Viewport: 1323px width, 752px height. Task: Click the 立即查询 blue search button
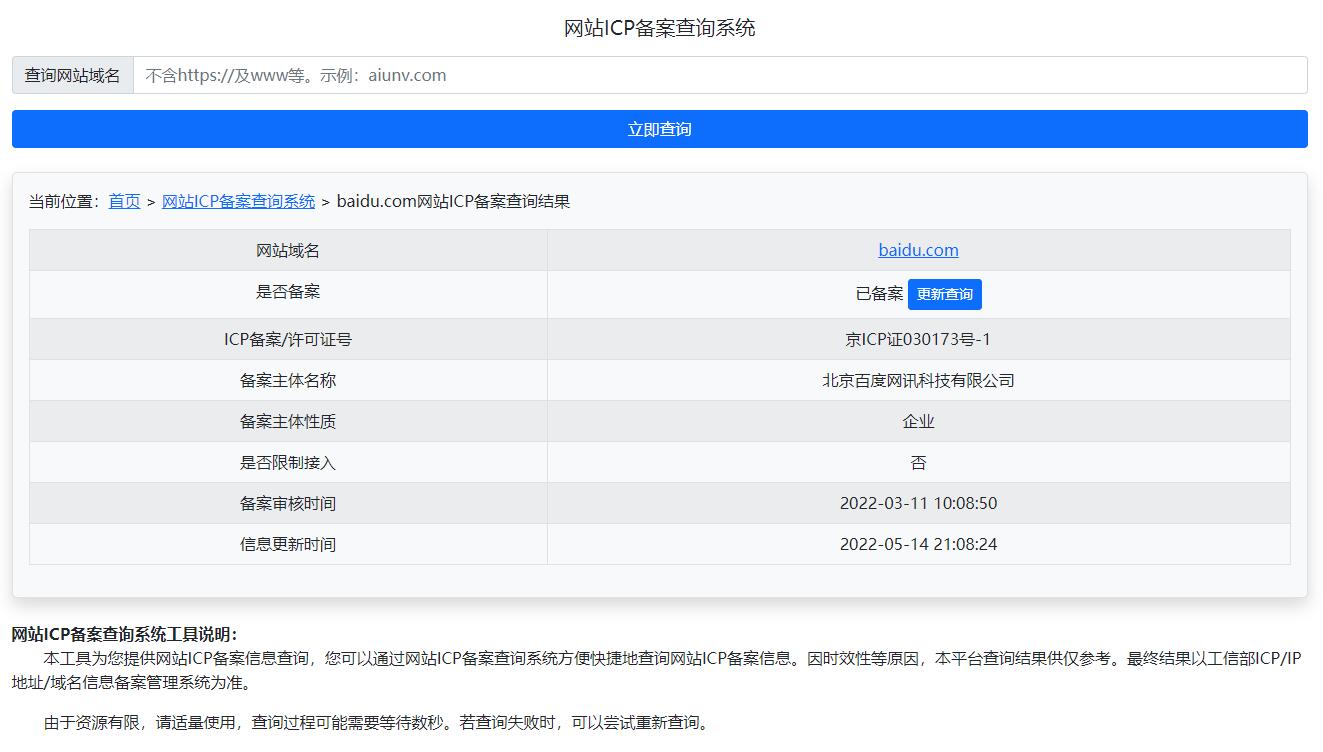[x=660, y=128]
